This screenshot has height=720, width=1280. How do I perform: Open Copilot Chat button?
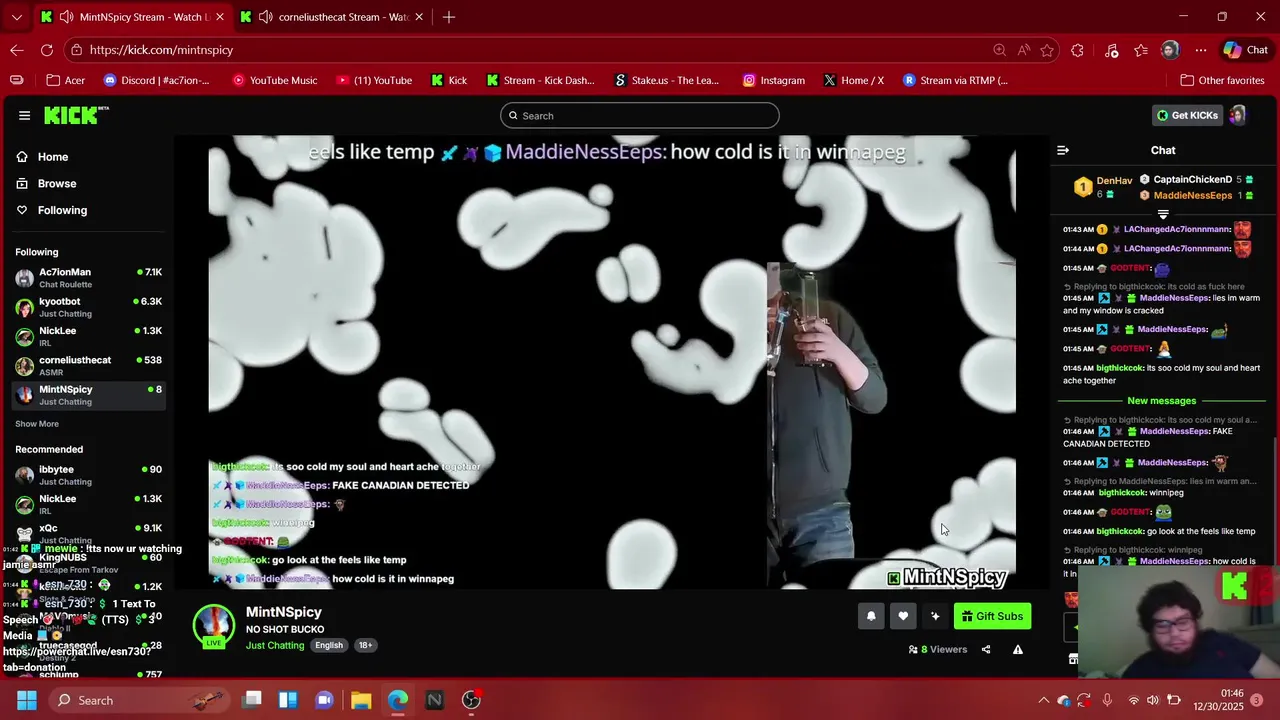[1245, 50]
